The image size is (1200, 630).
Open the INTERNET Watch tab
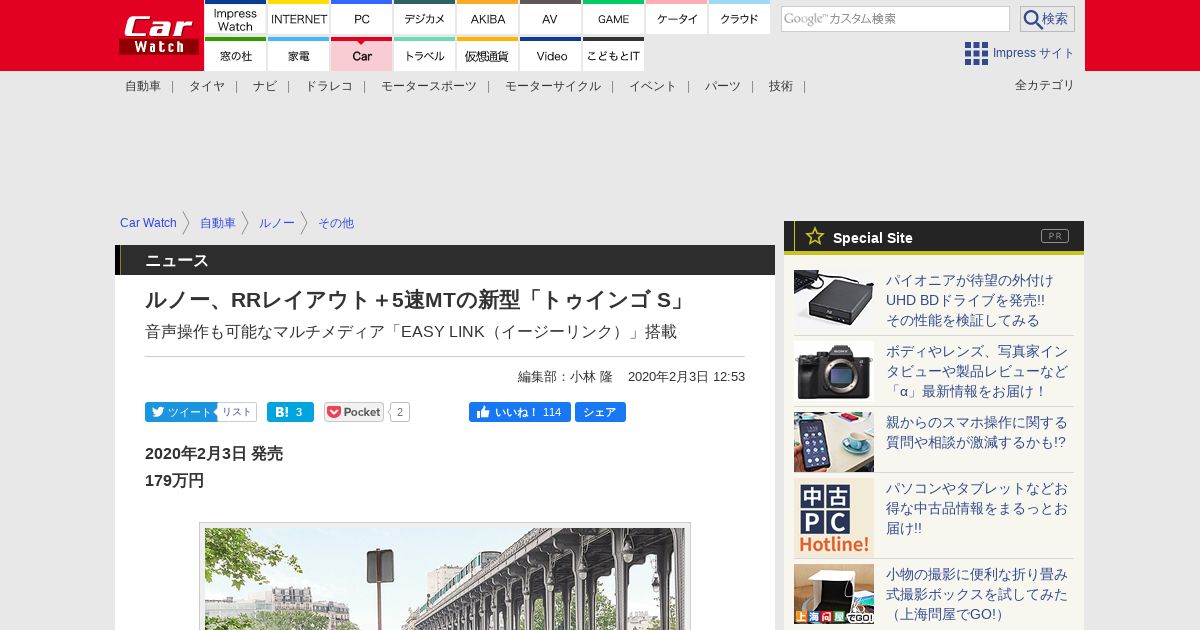[x=298, y=18]
